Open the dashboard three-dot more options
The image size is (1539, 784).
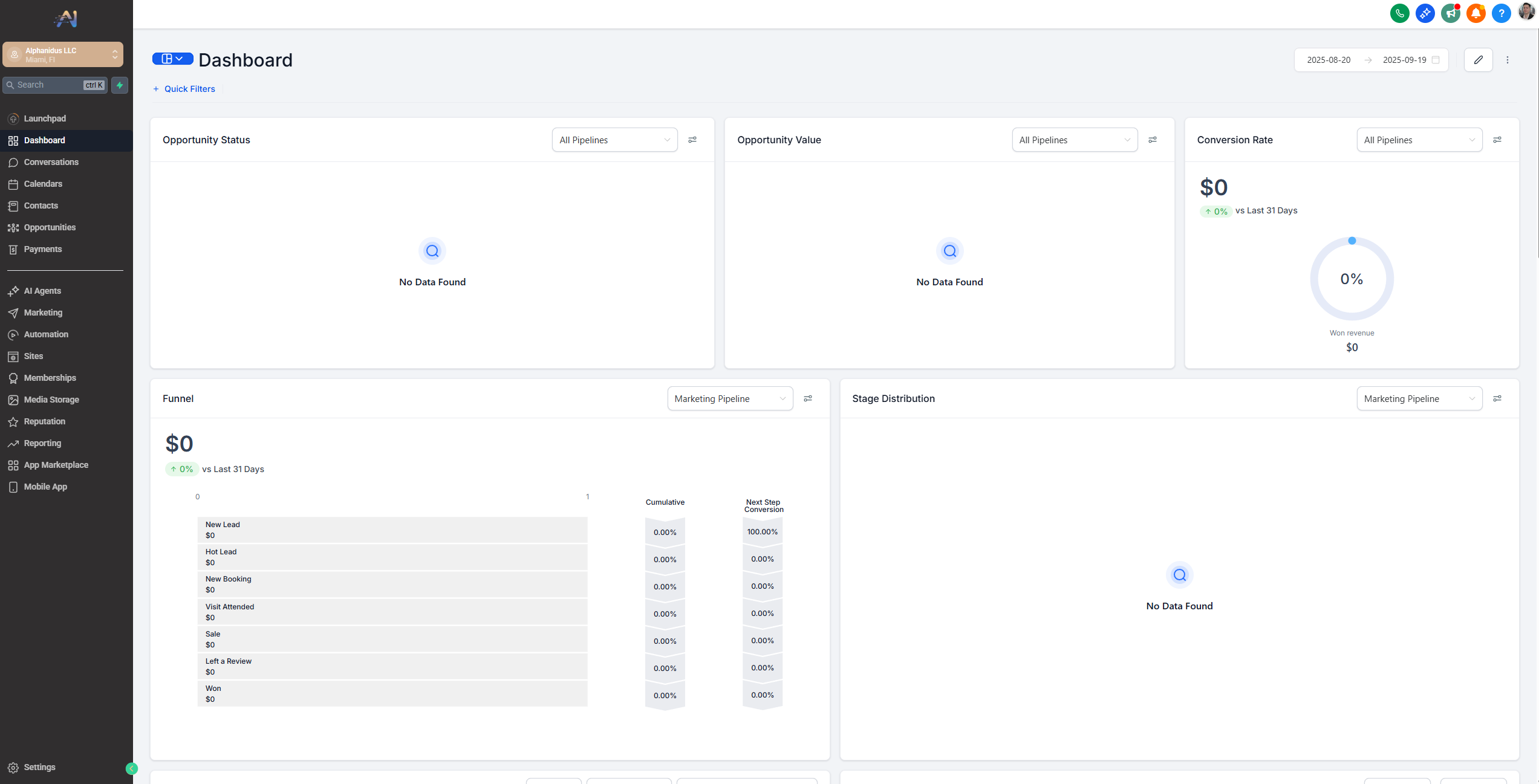point(1508,60)
